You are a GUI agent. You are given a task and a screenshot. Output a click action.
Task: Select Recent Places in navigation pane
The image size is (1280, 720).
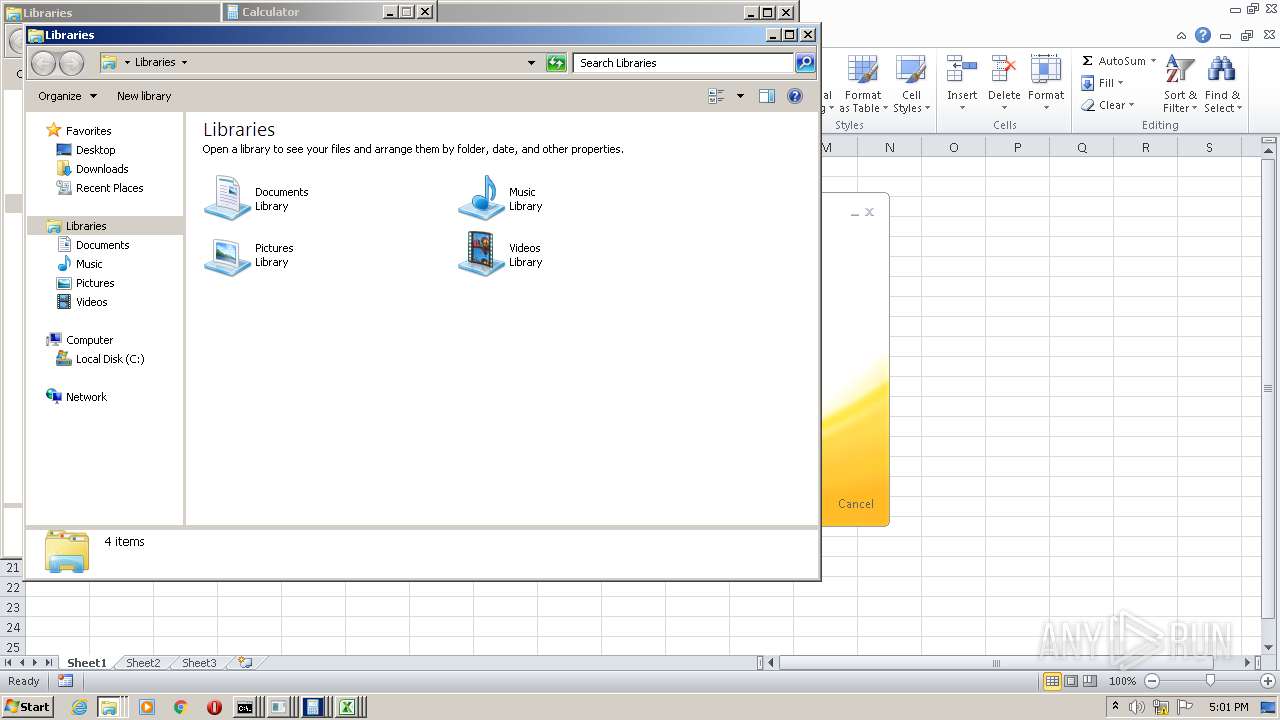pos(109,188)
